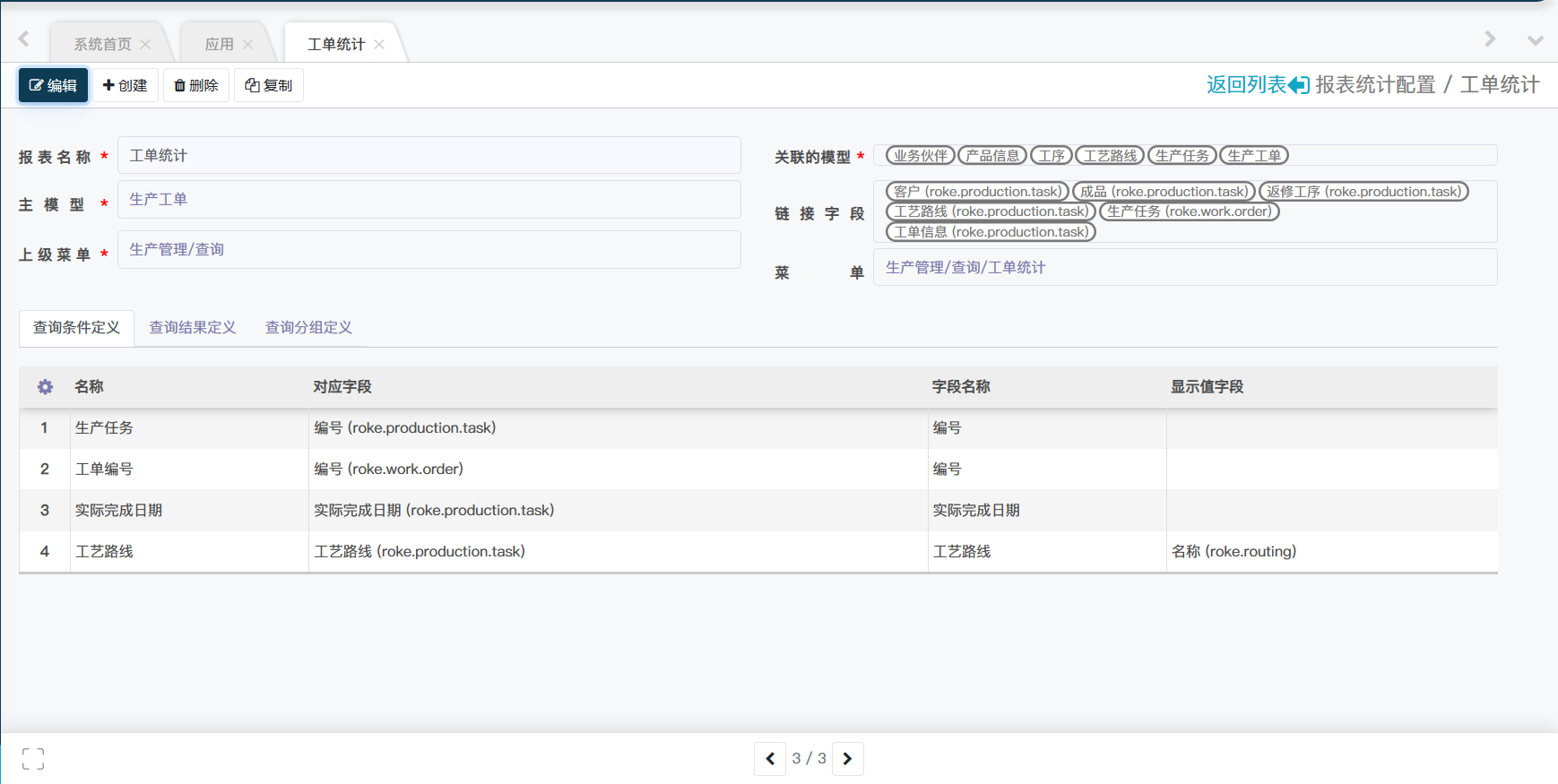Click the Create (创建) plus button
This screenshot has height=784, width=1558.
[x=126, y=85]
